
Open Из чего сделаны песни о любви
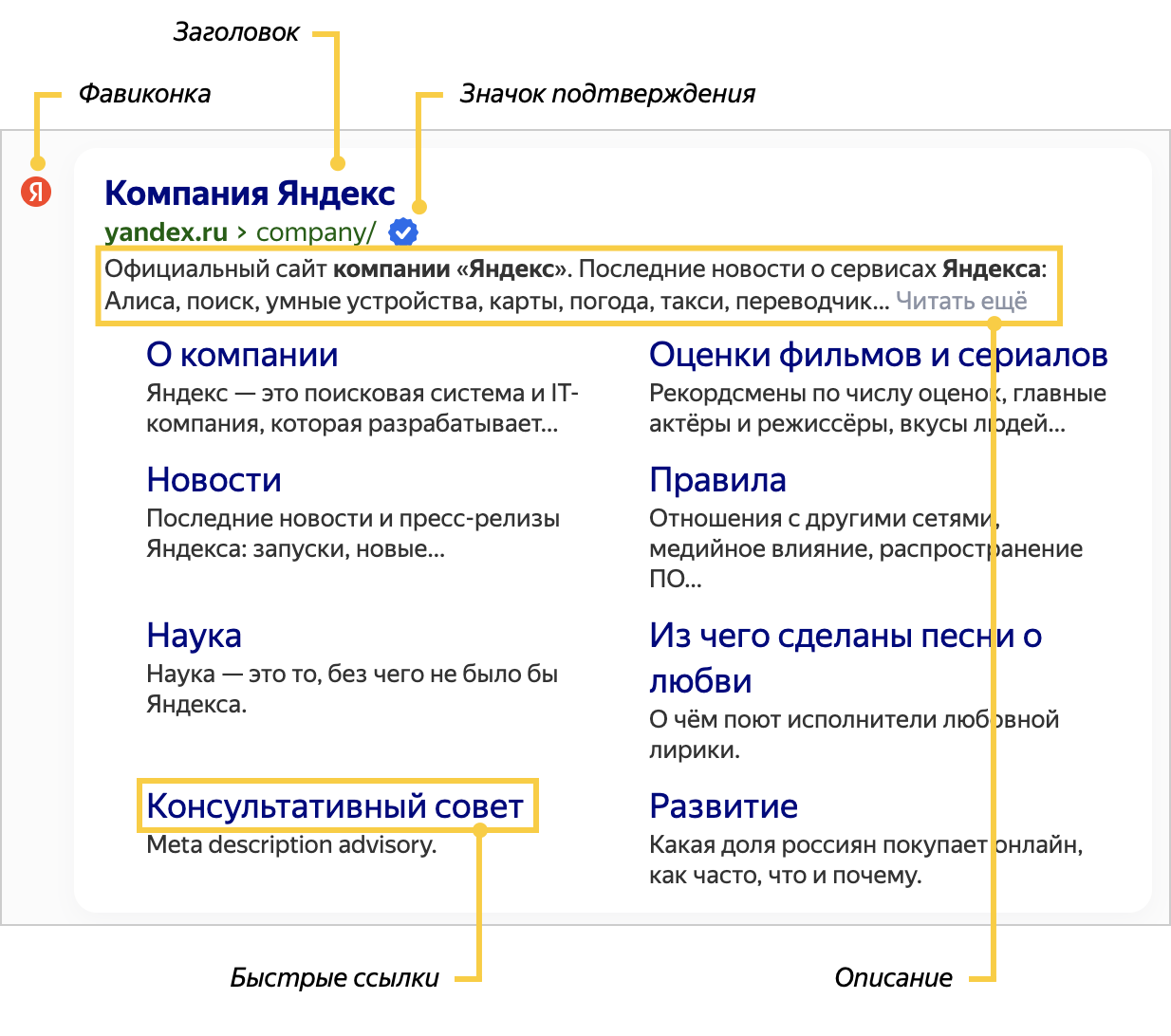(845, 637)
